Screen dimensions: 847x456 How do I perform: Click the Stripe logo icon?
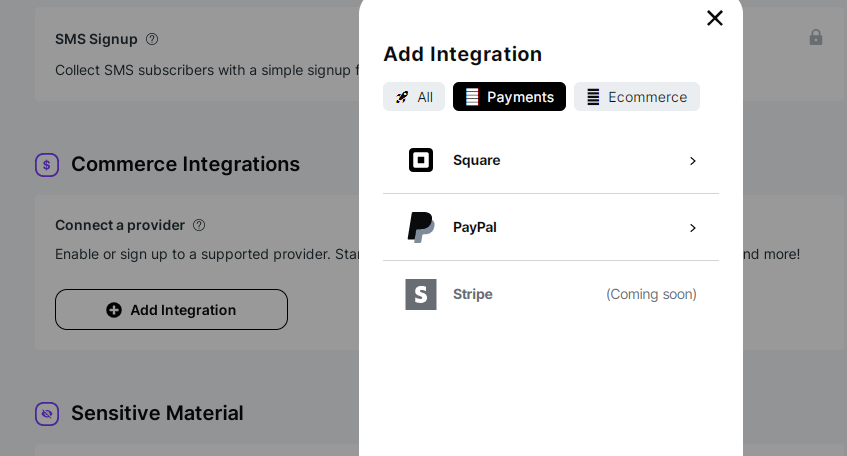[421, 294]
